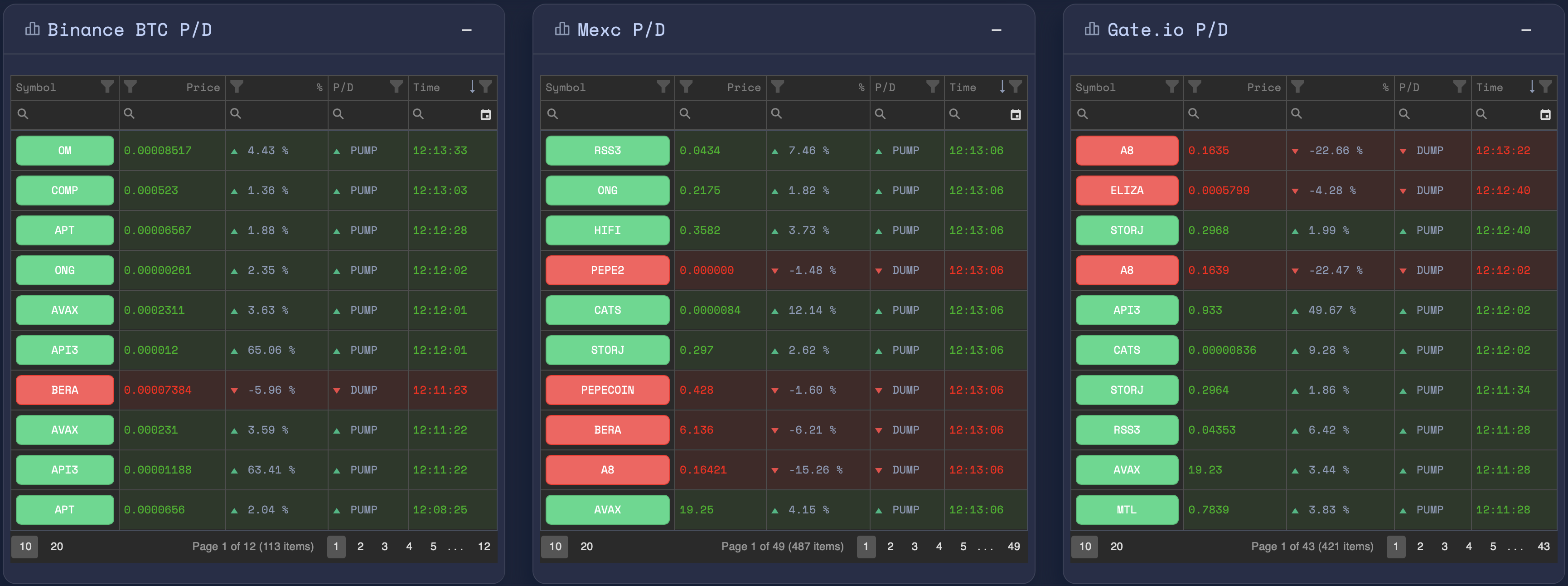Image resolution: width=1568 pixels, height=586 pixels.
Task: Click the HIFI symbol button in Mexc
Action: coord(607,230)
